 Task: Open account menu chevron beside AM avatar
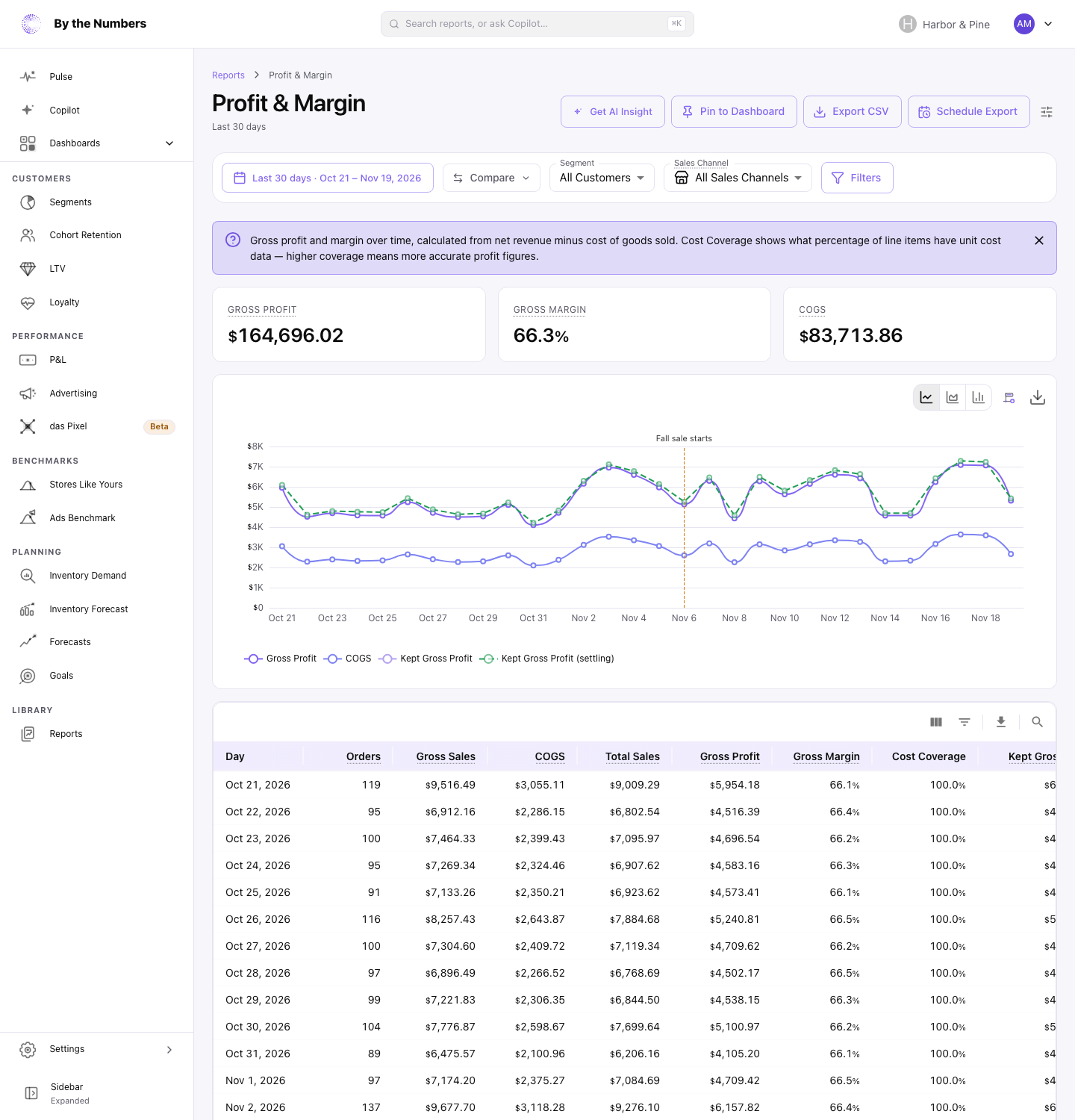[x=1048, y=24]
